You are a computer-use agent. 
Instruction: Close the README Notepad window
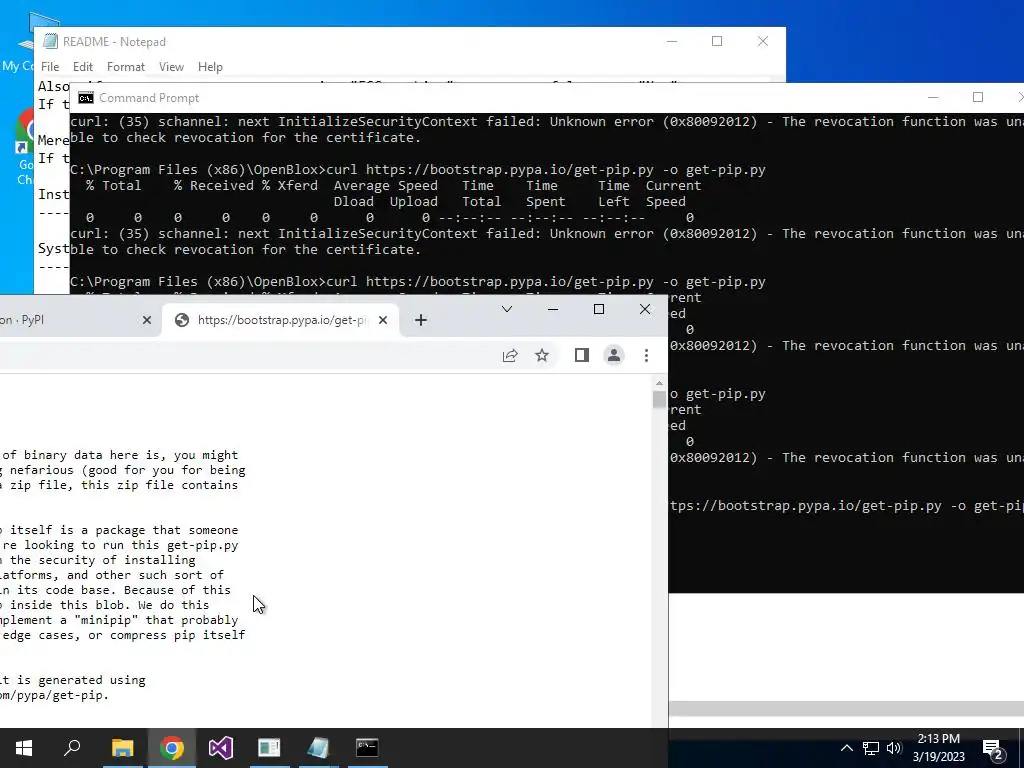(763, 41)
